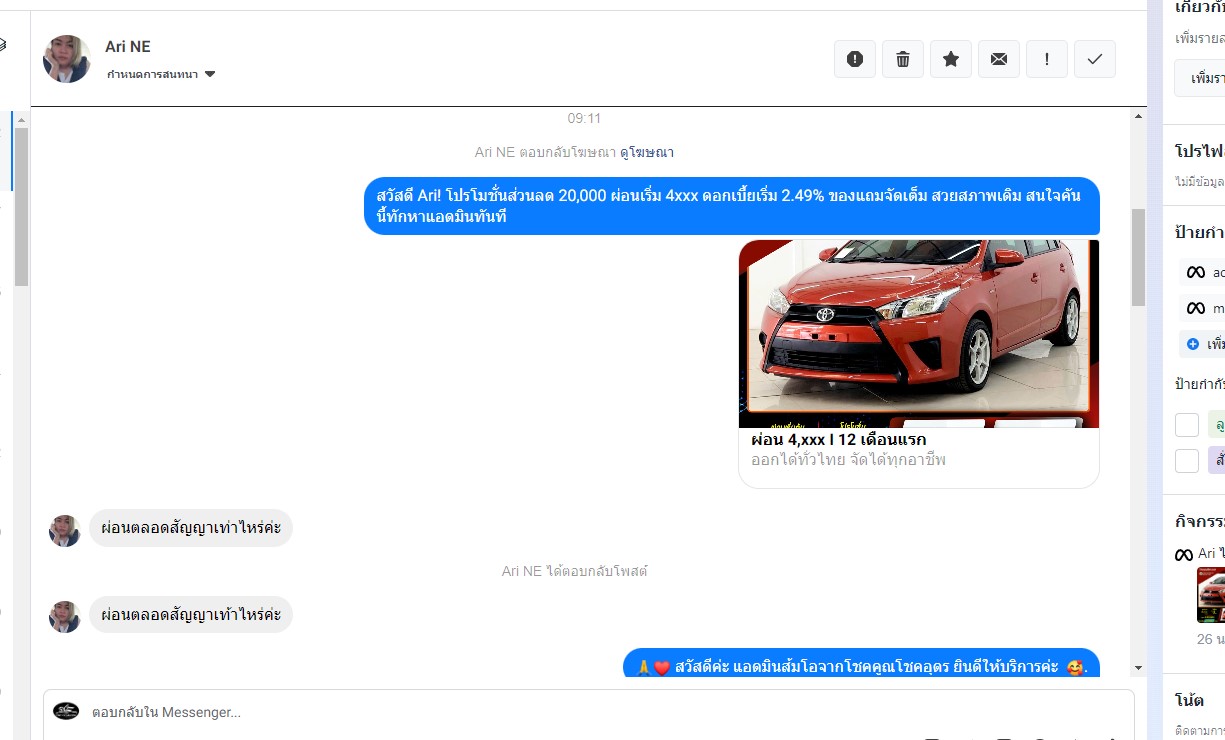Click the กิจกรร... activity section heading
Image resolution: width=1225 pixels, height=740 pixels.
(x=1200, y=522)
